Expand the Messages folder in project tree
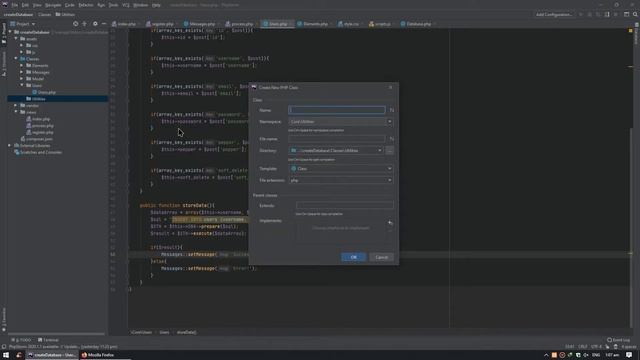The height and width of the screenshot is (360, 640). tap(22, 72)
